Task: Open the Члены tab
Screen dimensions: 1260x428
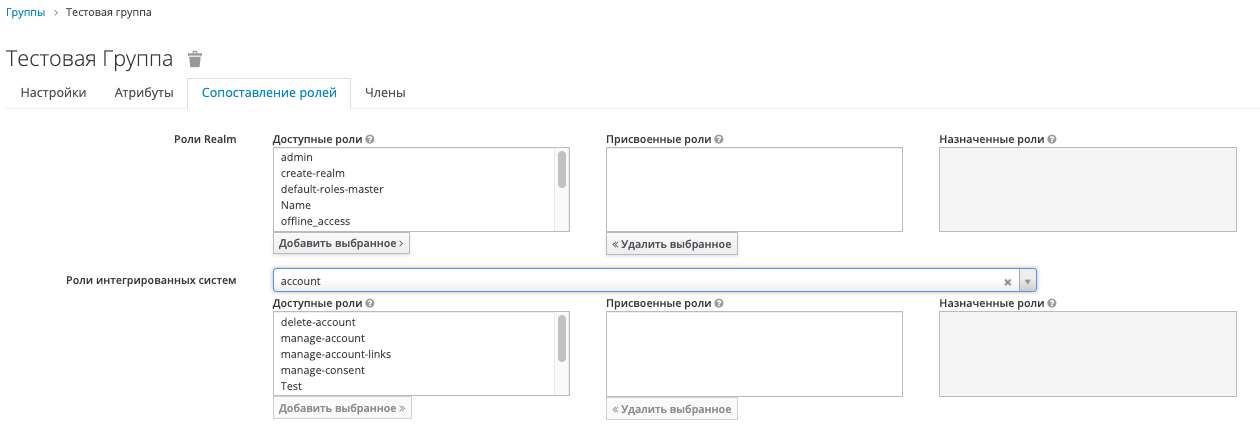Action: click(x=385, y=93)
